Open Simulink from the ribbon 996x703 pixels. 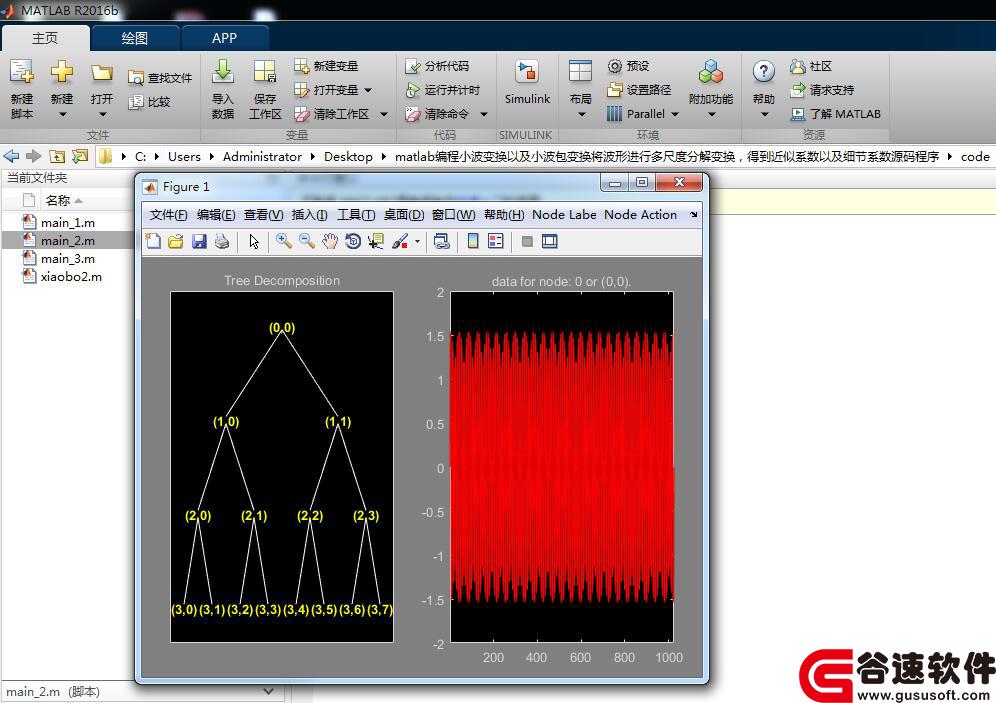click(527, 83)
